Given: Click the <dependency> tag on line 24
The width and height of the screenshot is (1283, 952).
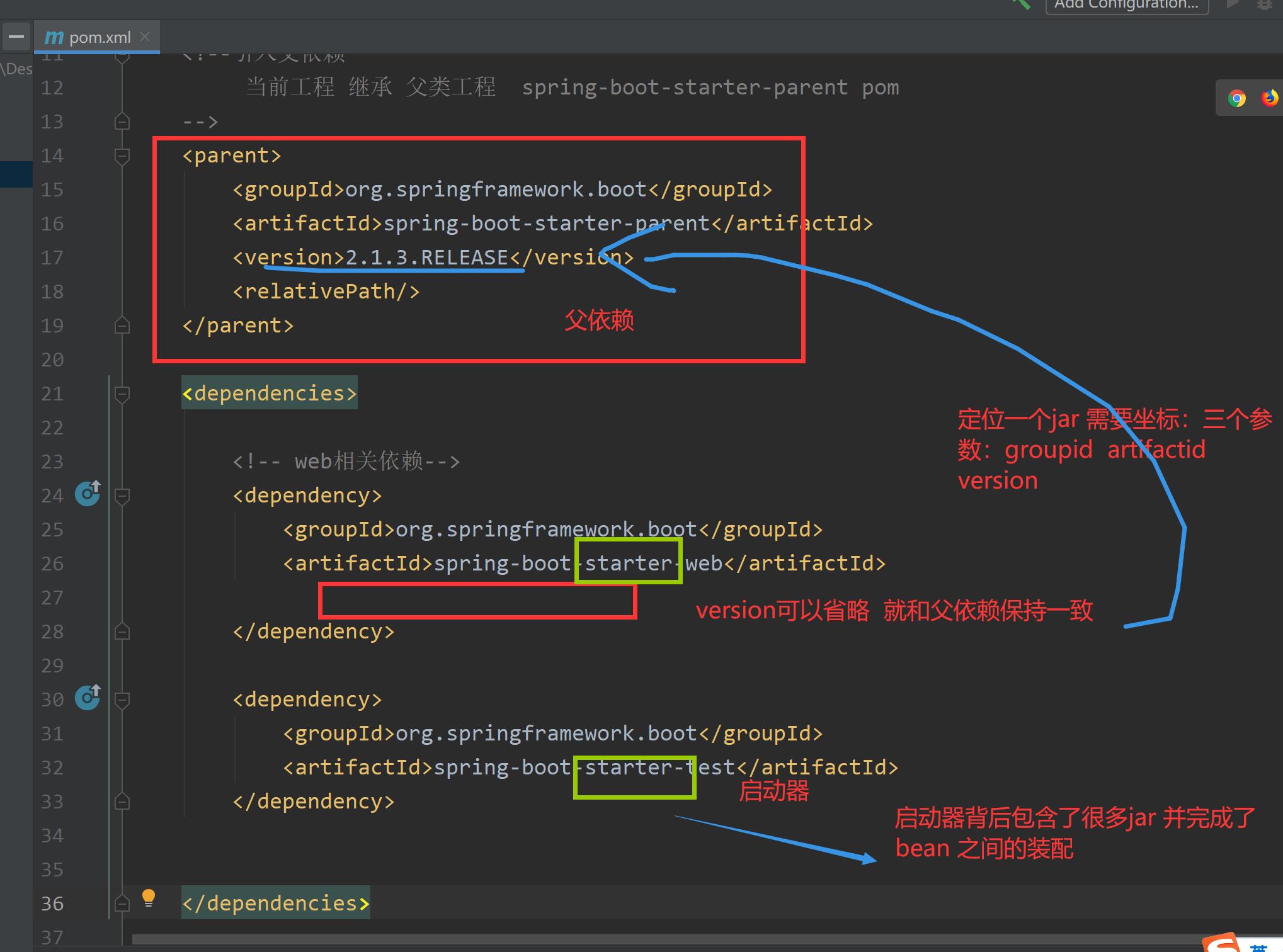Looking at the screenshot, I should click(x=307, y=496).
